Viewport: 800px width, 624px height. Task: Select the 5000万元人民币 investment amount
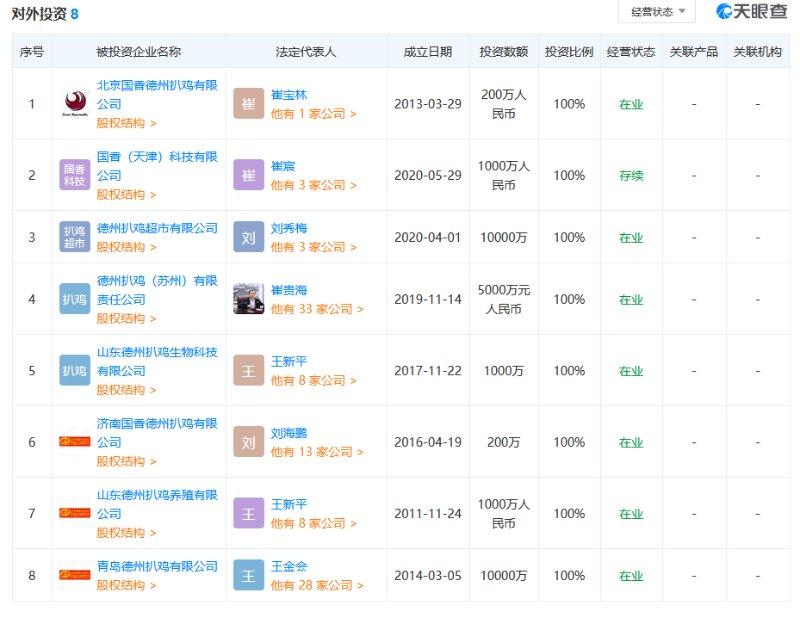tap(504, 299)
